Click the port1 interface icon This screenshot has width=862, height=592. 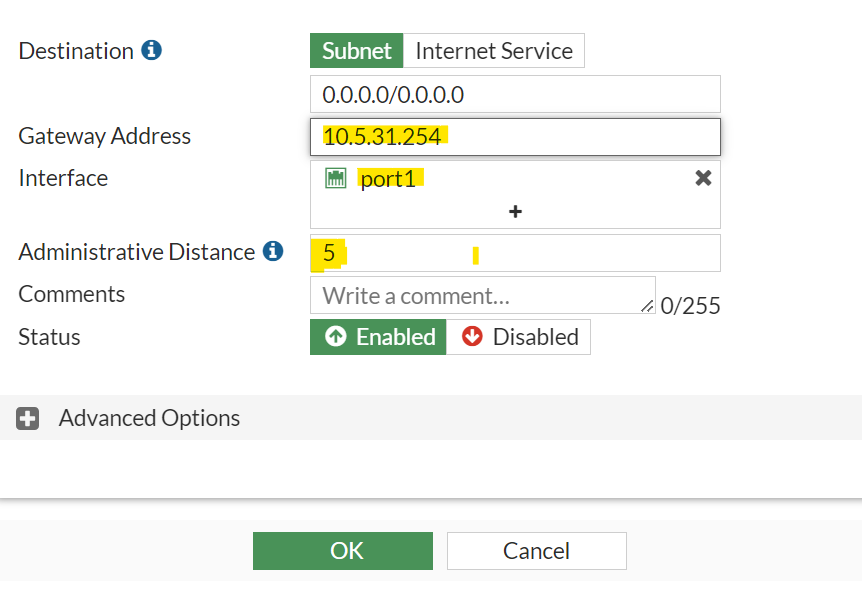click(336, 178)
